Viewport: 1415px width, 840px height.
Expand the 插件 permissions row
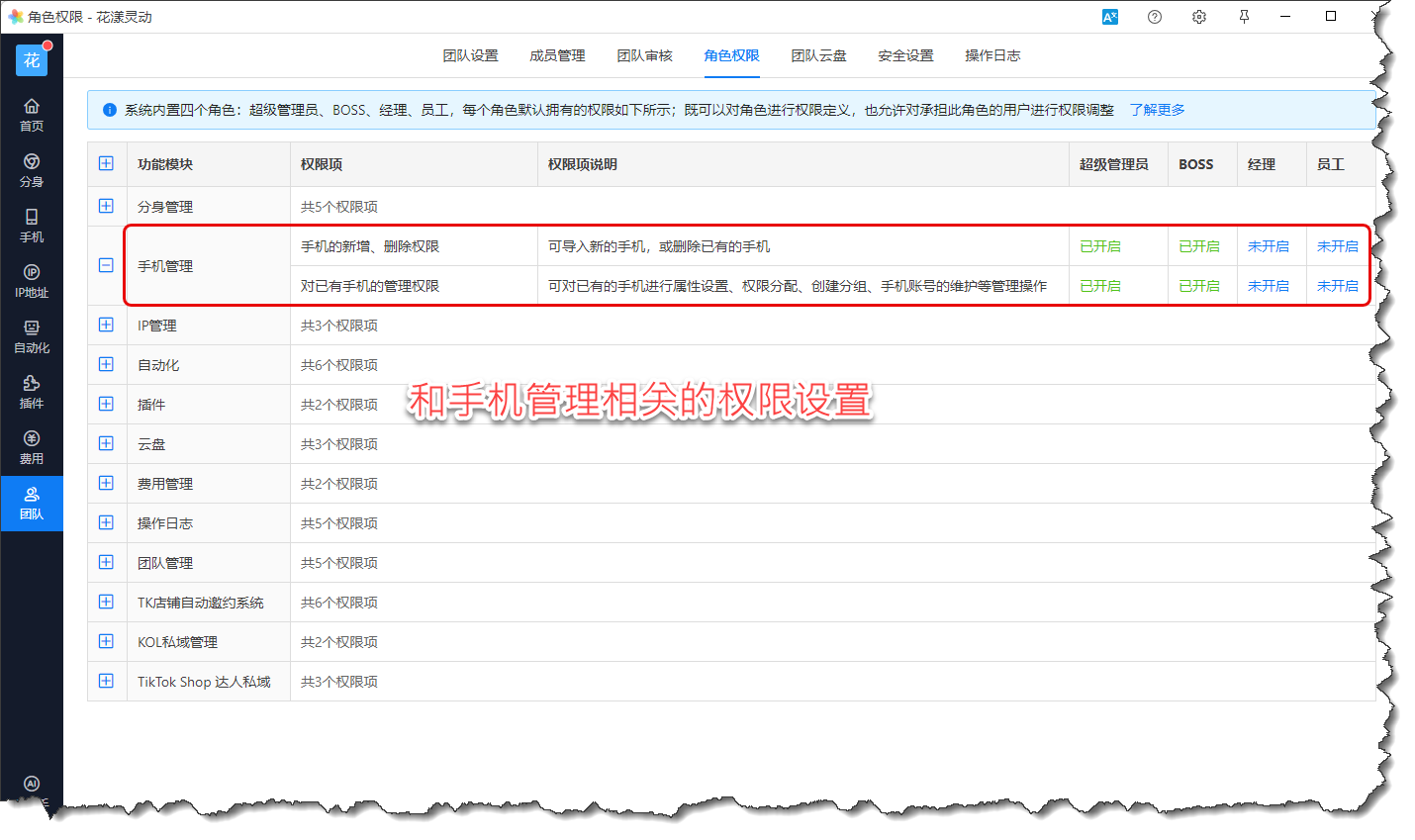click(106, 404)
